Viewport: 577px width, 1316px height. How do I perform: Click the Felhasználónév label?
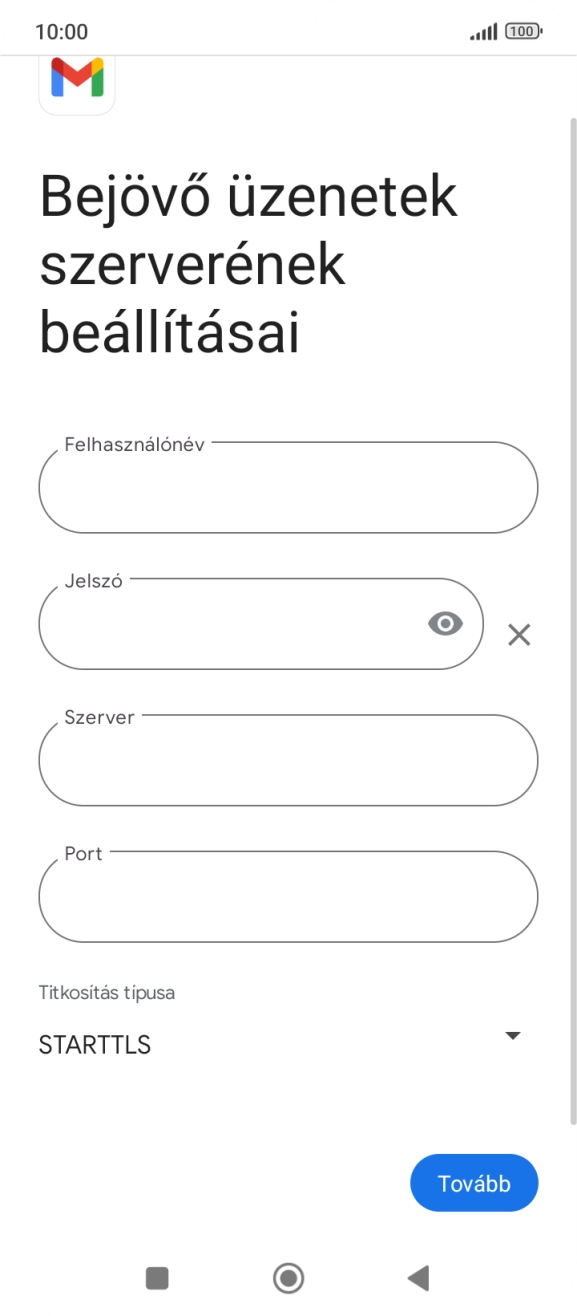pyautogui.click(x=135, y=445)
